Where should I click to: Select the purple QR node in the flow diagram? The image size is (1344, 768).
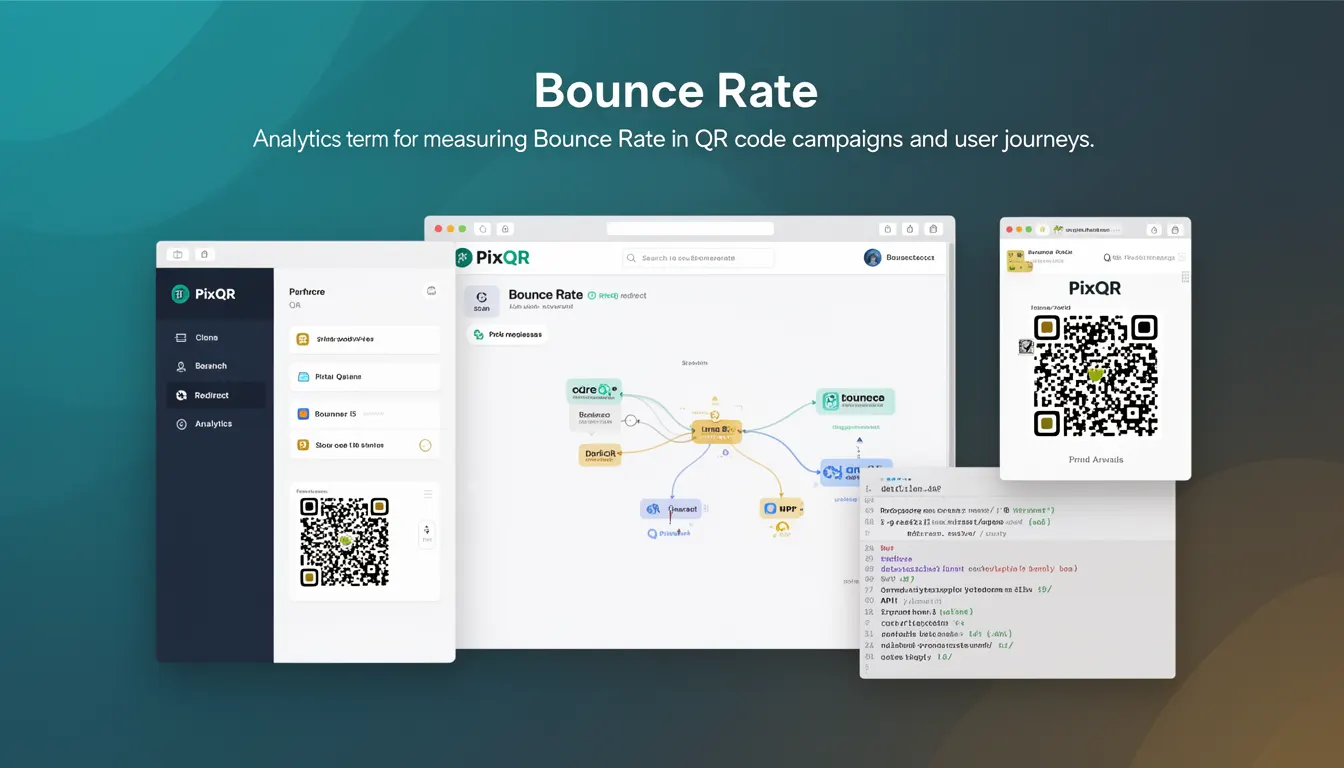pyautogui.click(x=670, y=509)
